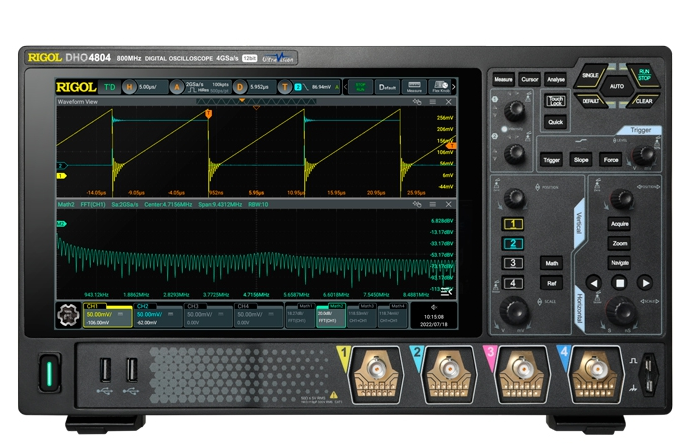Viewport: 692px width, 444px height.
Task: Click the second USB port
Action: coord(132,369)
